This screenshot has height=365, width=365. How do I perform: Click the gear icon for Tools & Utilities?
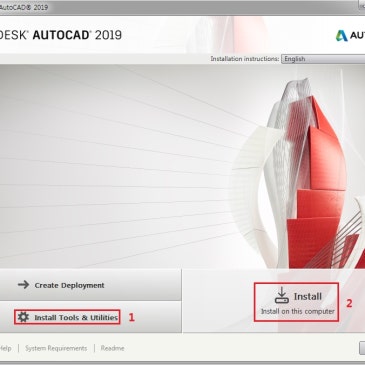pos(23,317)
